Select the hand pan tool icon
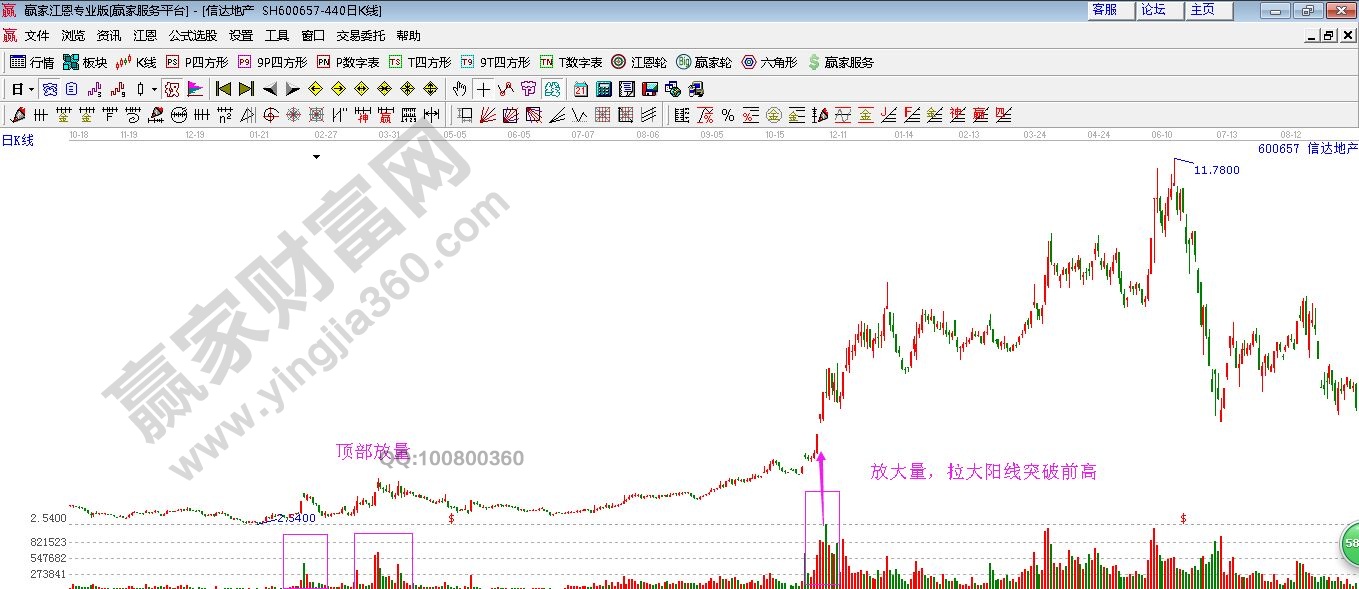Image resolution: width=1359 pixels, height=589 pixels. (x=459, y=89)
